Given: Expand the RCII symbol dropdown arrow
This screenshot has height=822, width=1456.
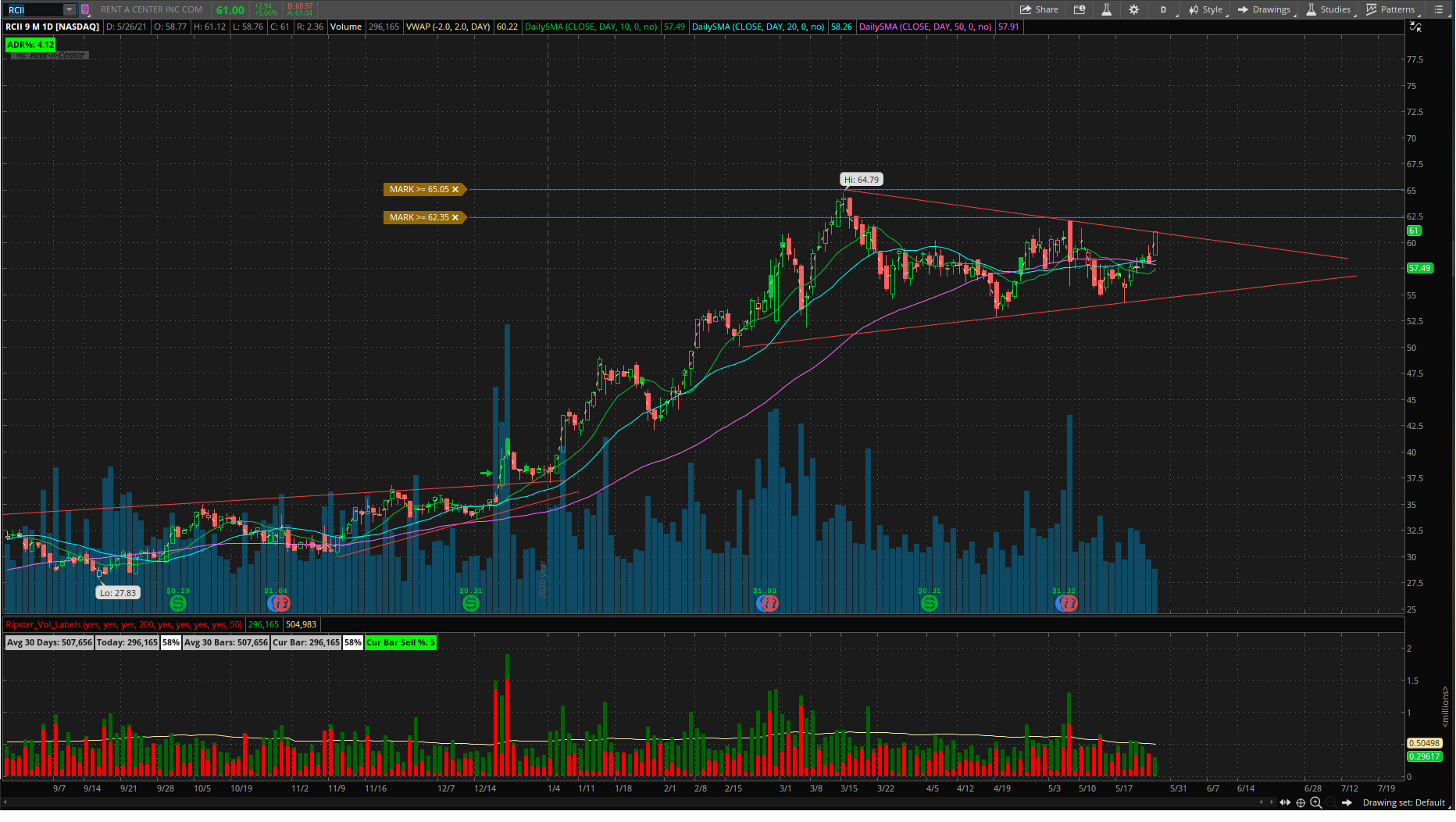Looking at the screenshot, I should coord(69,9).
